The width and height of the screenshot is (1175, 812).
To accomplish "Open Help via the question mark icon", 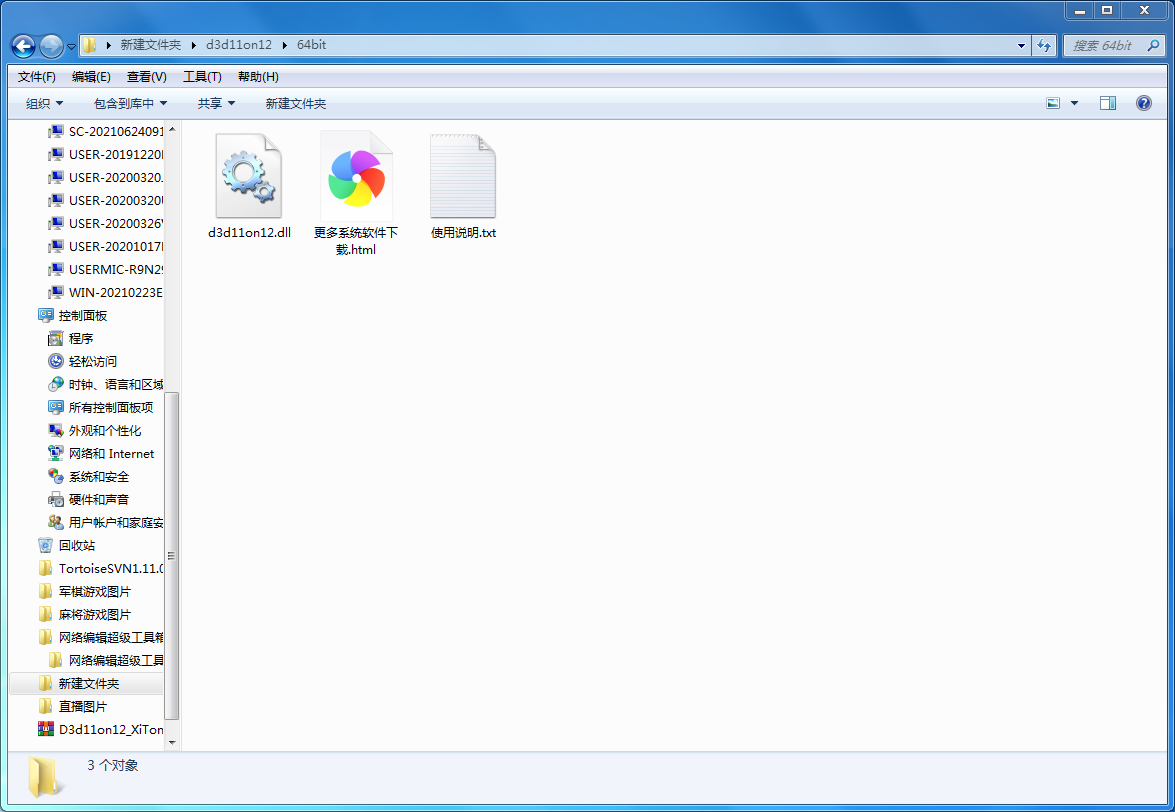I will [1144, 103].
